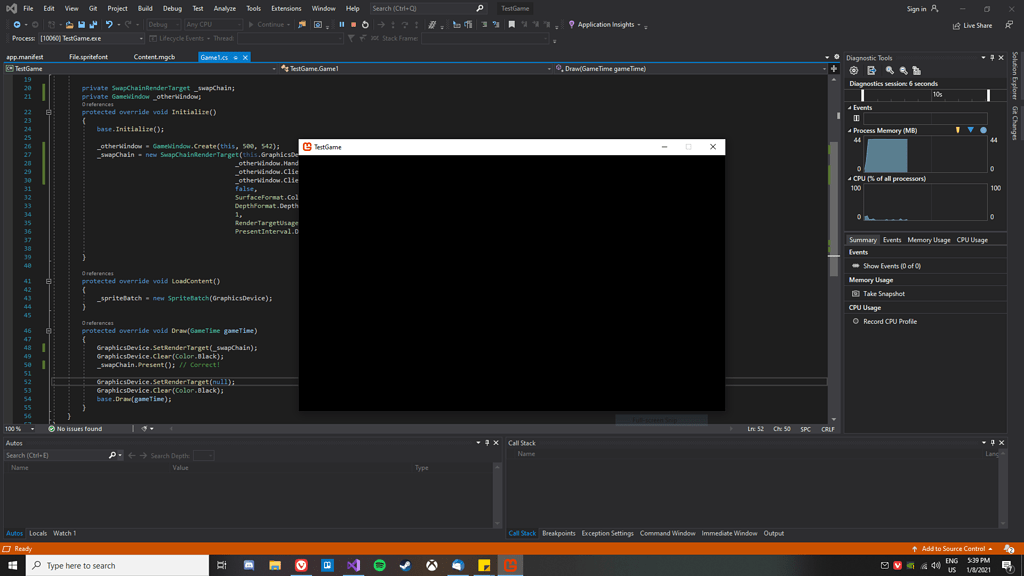The image size is (1024, 576).
Task: Click the Save All toolbar icon
Action: (x=93, y=25)
